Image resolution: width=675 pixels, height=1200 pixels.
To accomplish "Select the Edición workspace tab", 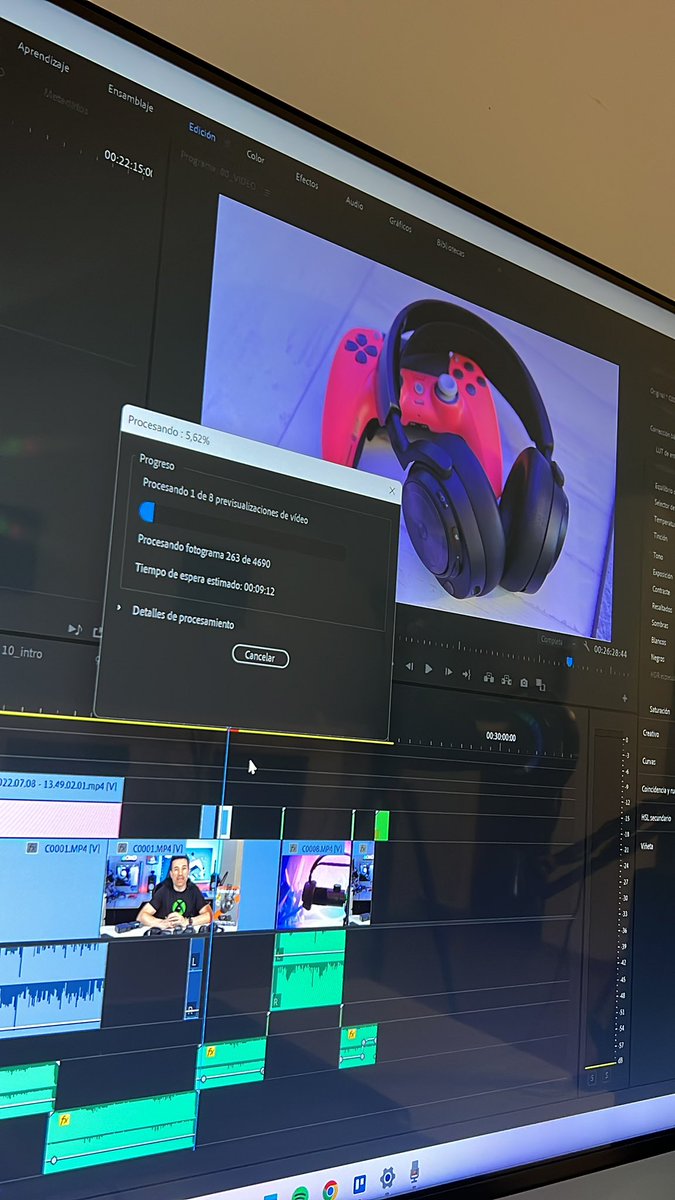I will coord(202,130).
